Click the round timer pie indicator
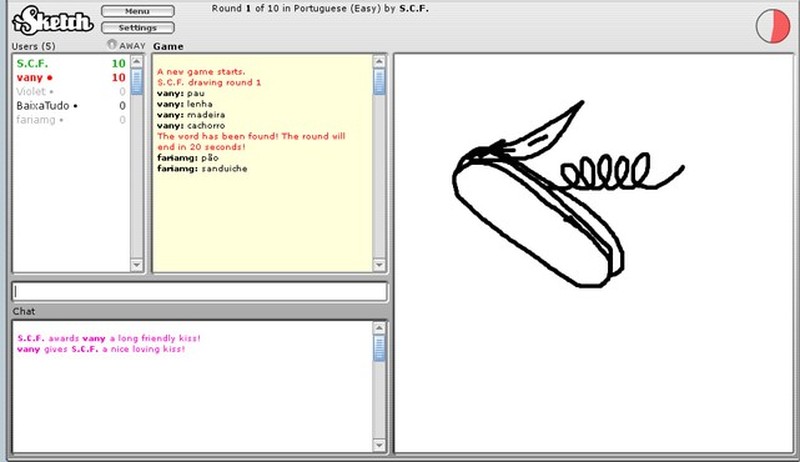 (772, 25)
